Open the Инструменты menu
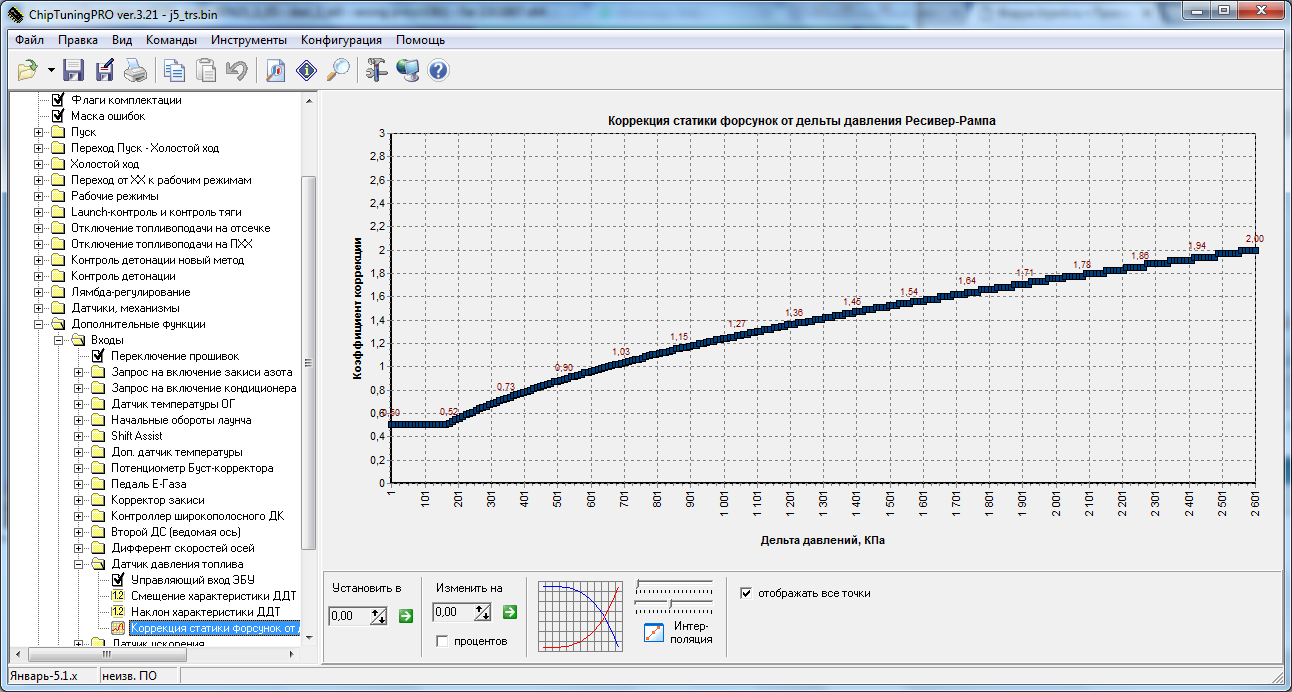Screen dimensions: 1292x692 tap(249, 40)
